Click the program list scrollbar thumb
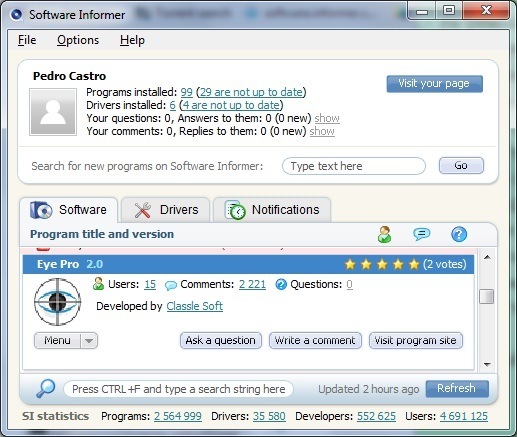Viewport: 517px width, 437px height. [487, 296]
